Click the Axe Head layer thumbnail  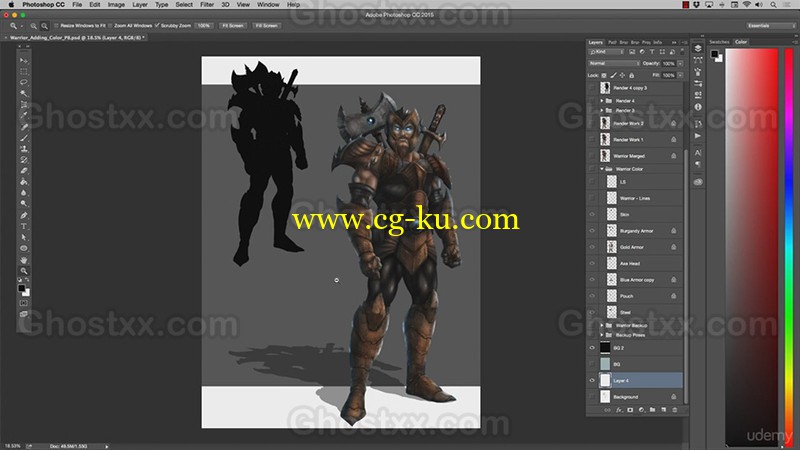tap(611, 263)
